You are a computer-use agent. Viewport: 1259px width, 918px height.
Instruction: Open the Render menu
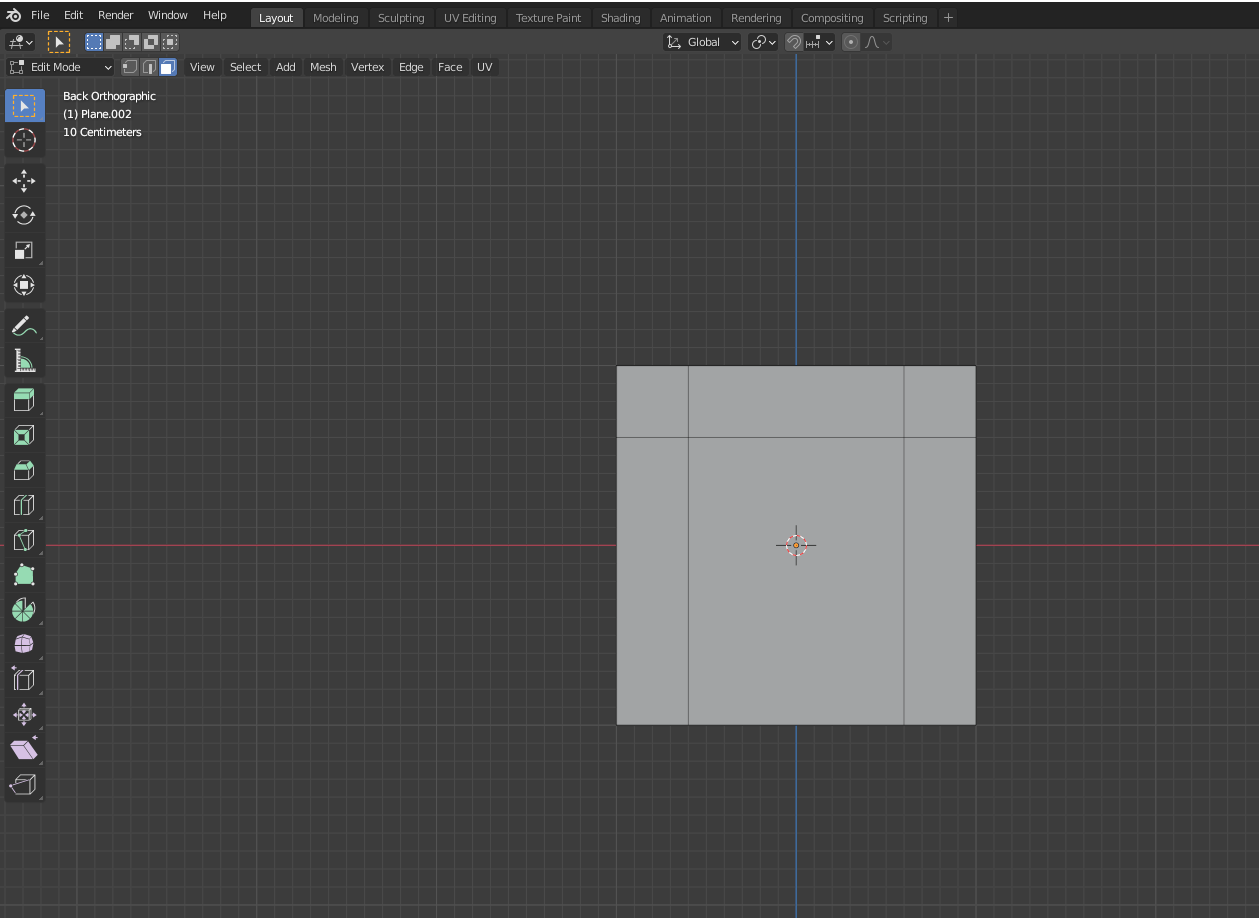tap(116, 15)
